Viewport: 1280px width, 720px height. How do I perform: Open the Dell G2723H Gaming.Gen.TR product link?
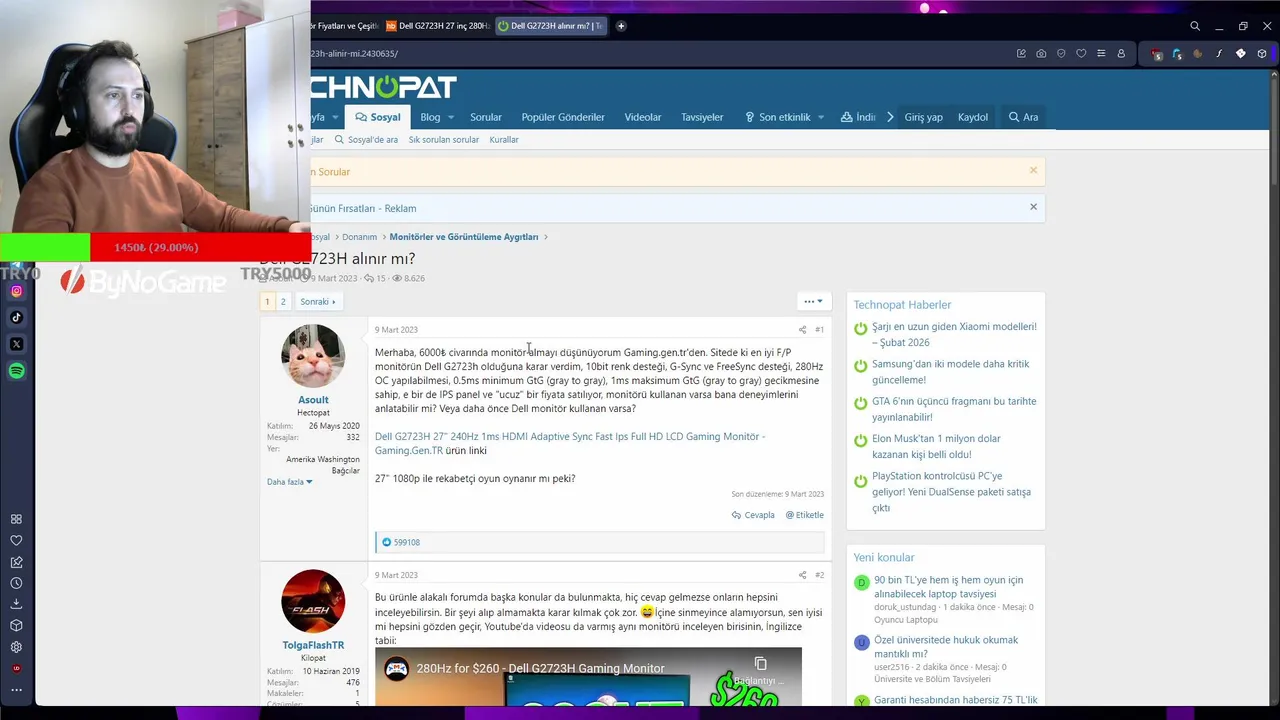click(570, 444)
